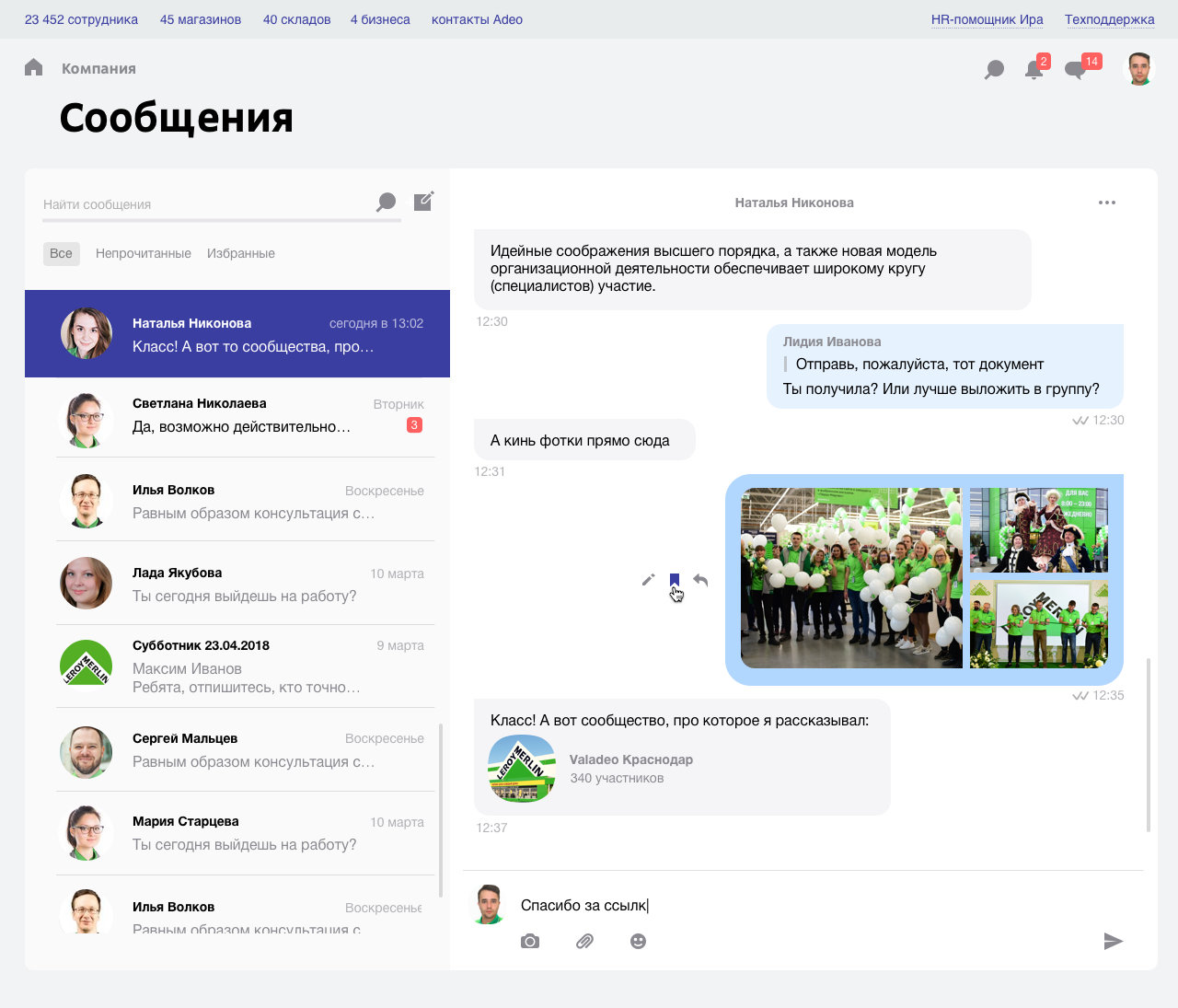The image size is (1178, 1008).
Task: Open user profile avatar menu
Action: point(1139,69)
